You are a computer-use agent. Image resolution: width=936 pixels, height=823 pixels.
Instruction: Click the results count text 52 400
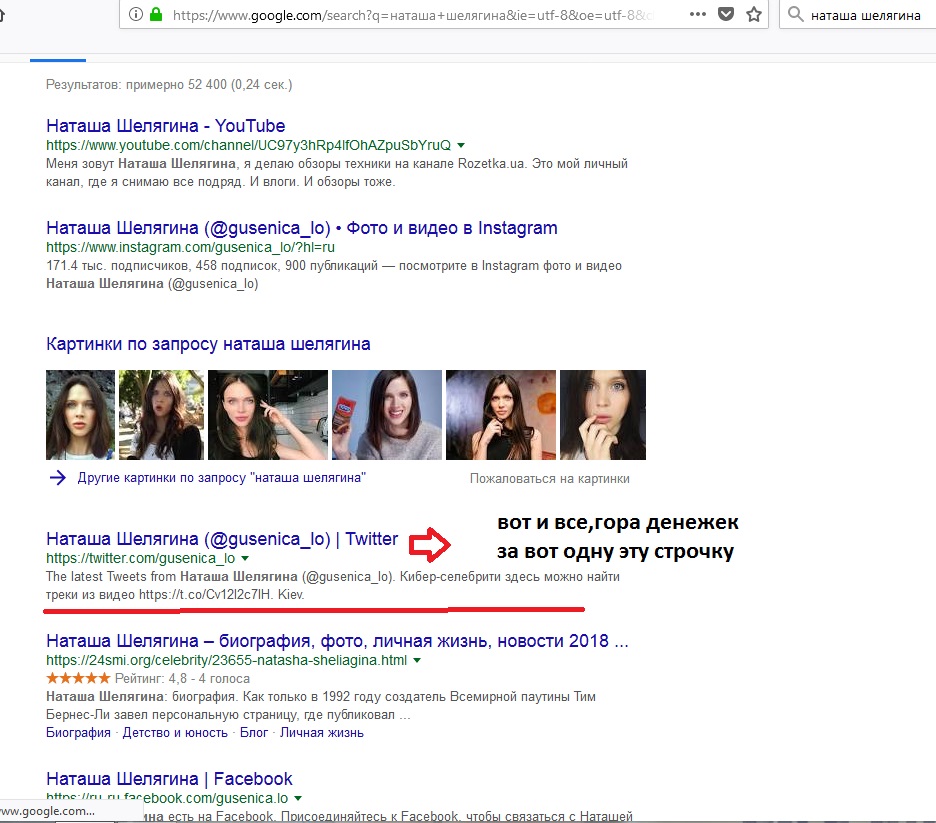tap(169, 85)
